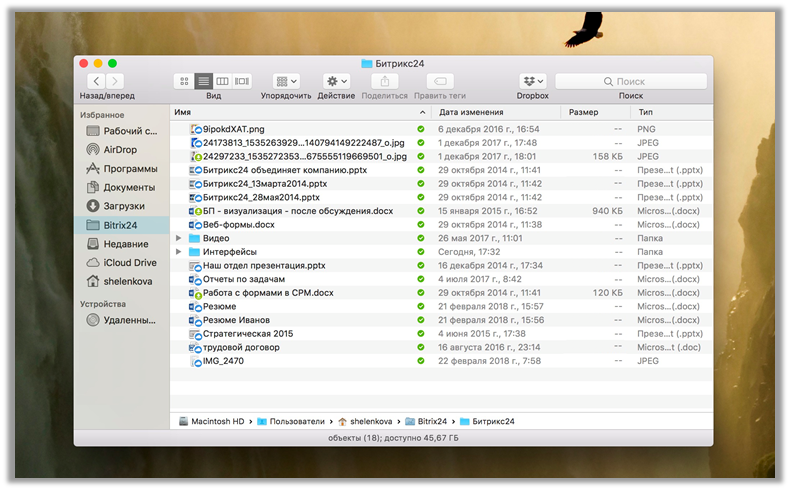790x490 pixels.
Task: Select Работа с формами в CPM.docx
Action: [x=268, y=293]
